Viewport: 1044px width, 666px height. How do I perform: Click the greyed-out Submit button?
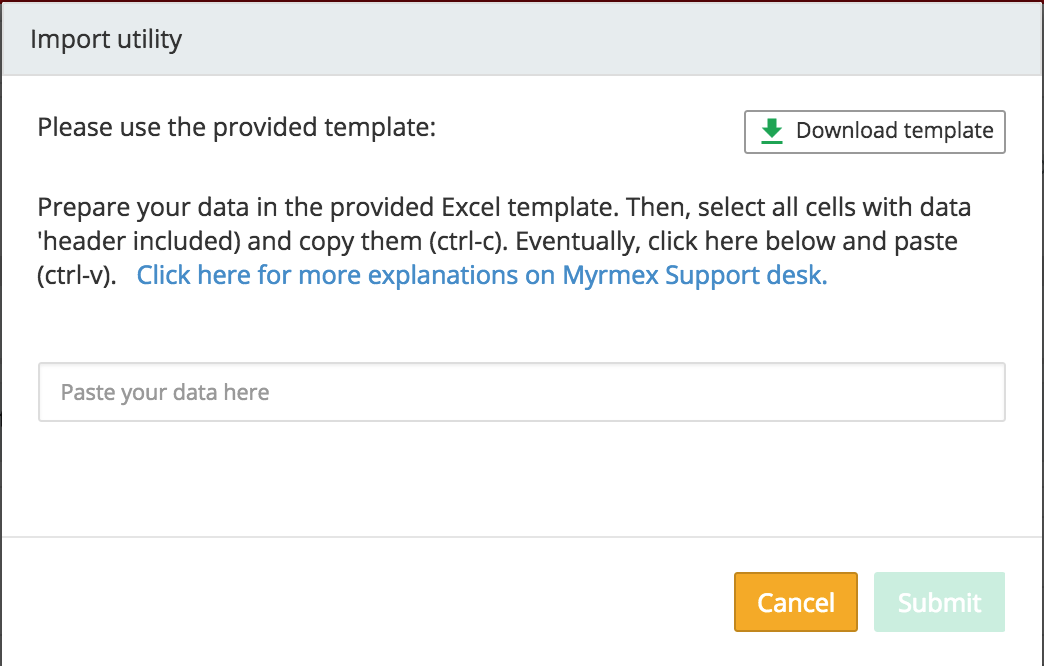939,602
